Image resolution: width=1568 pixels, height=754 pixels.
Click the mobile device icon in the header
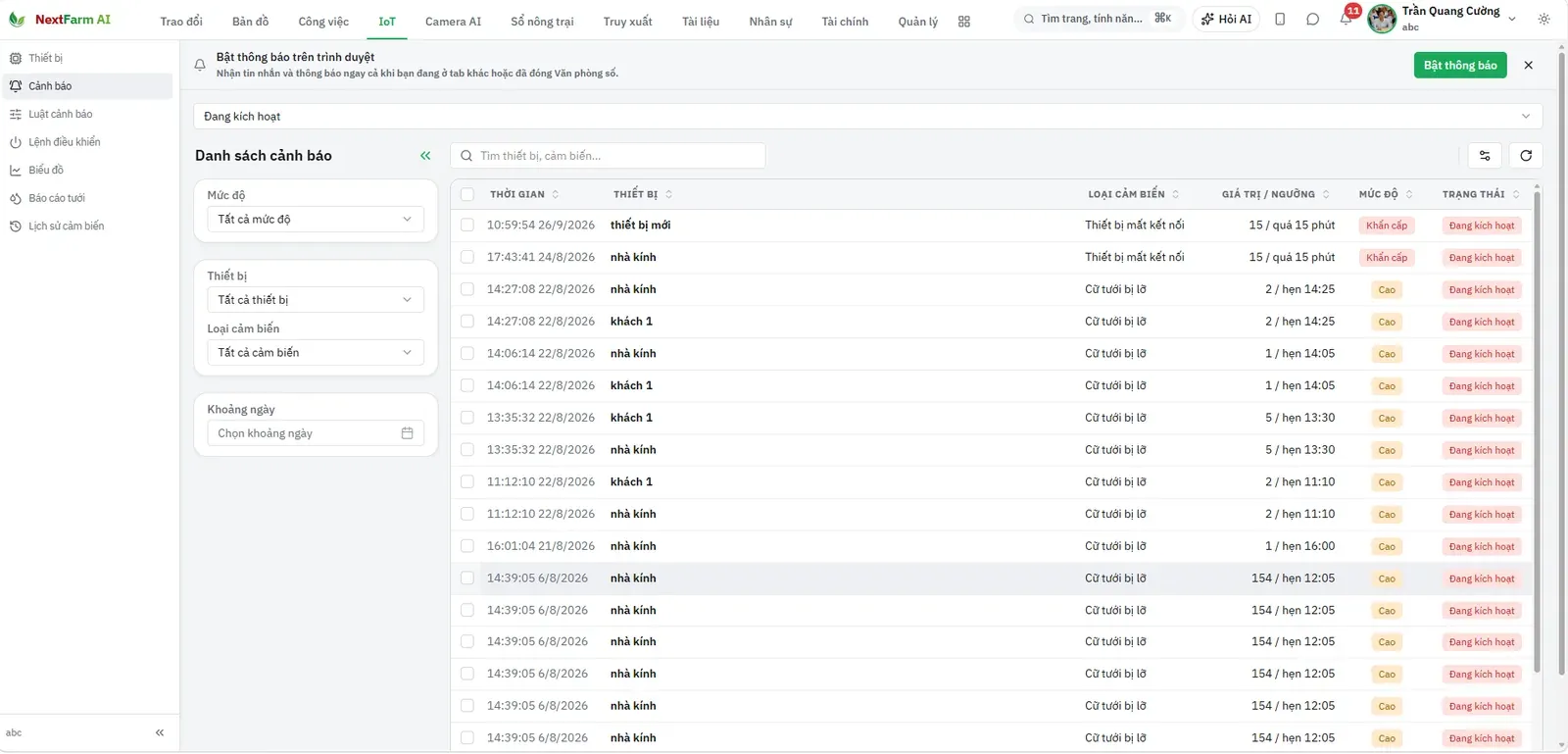(1280, 20)
